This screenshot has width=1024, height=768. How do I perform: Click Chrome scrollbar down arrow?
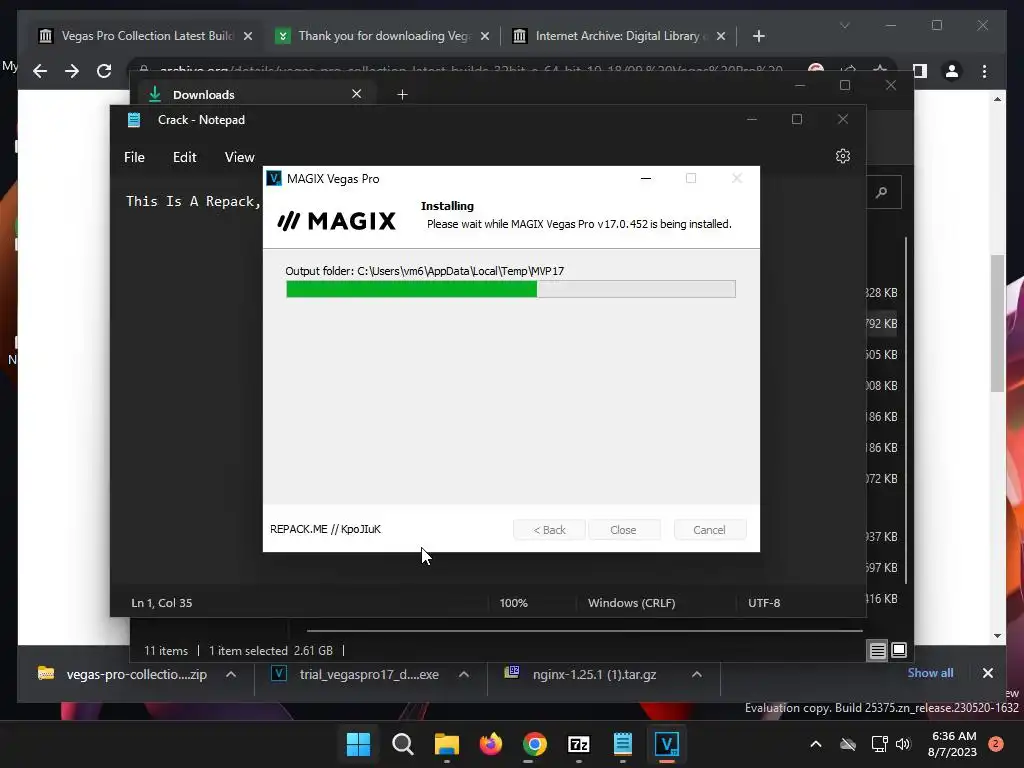(997, 635)
